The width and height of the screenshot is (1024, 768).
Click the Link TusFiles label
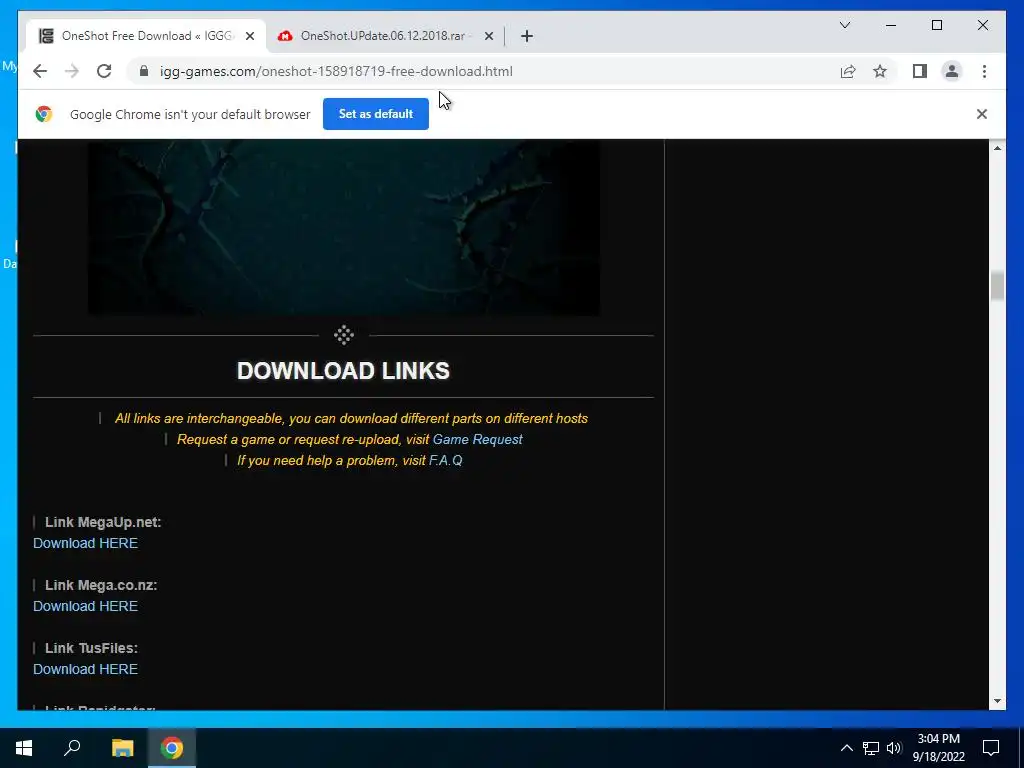tap(91, 648)
